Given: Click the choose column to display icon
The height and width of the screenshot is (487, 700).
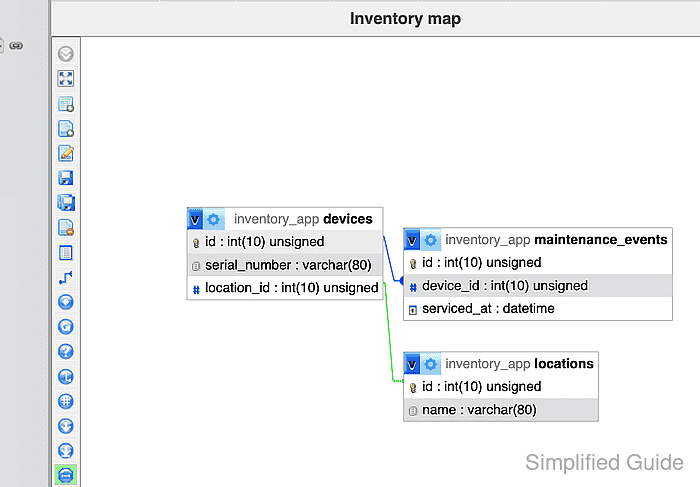Looking at the screenshot, I should [x=66, y=302].
